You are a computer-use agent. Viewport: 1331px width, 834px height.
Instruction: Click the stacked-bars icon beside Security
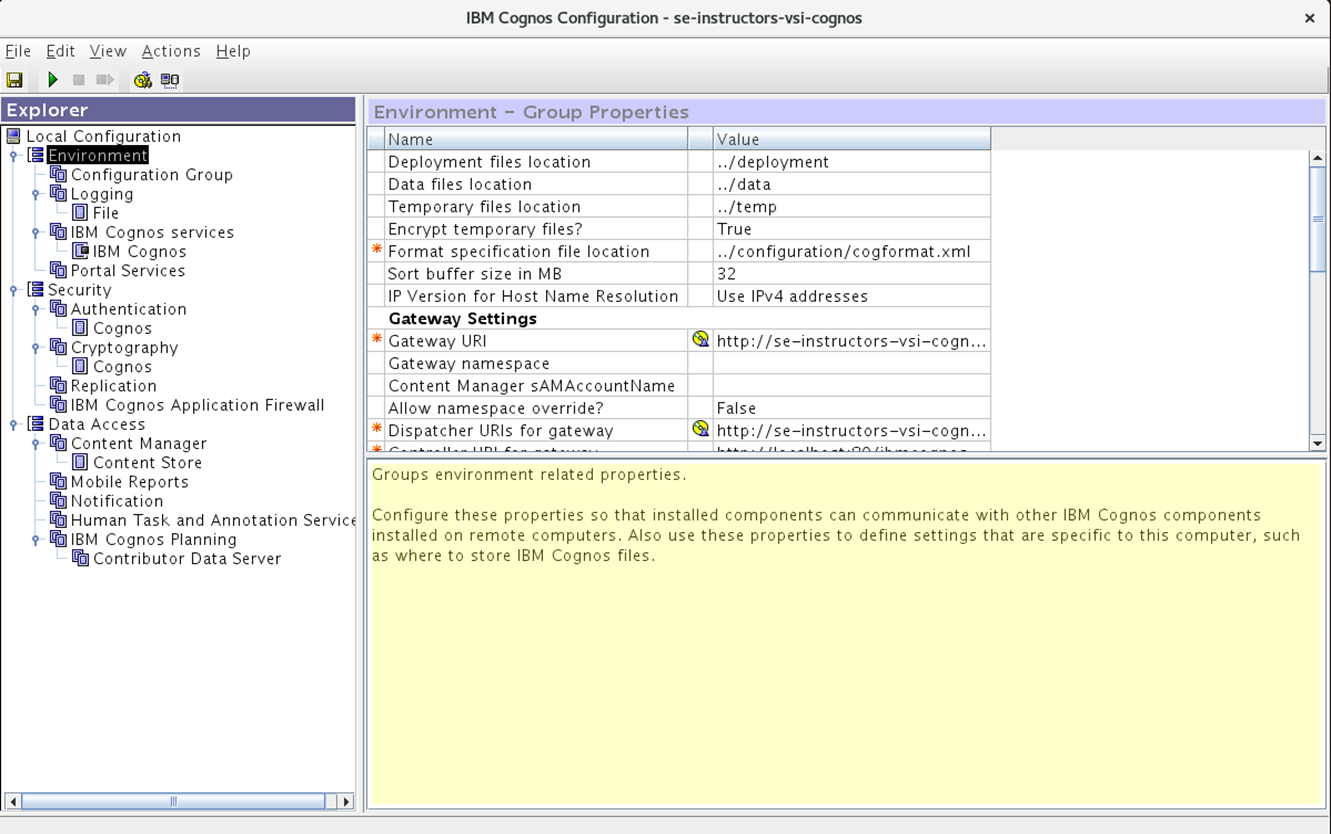[36, 289]
